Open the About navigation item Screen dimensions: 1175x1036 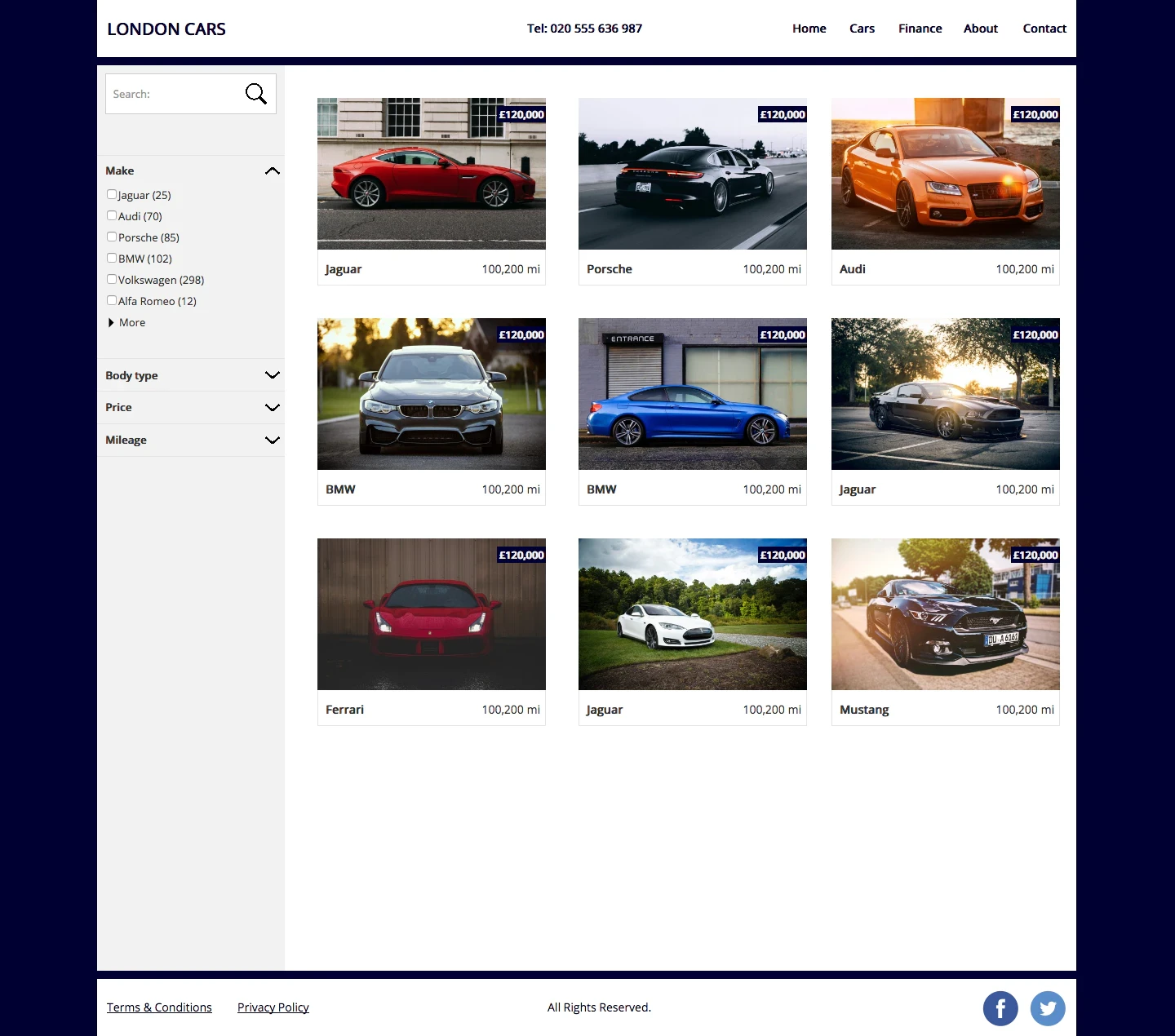(981, 29)
